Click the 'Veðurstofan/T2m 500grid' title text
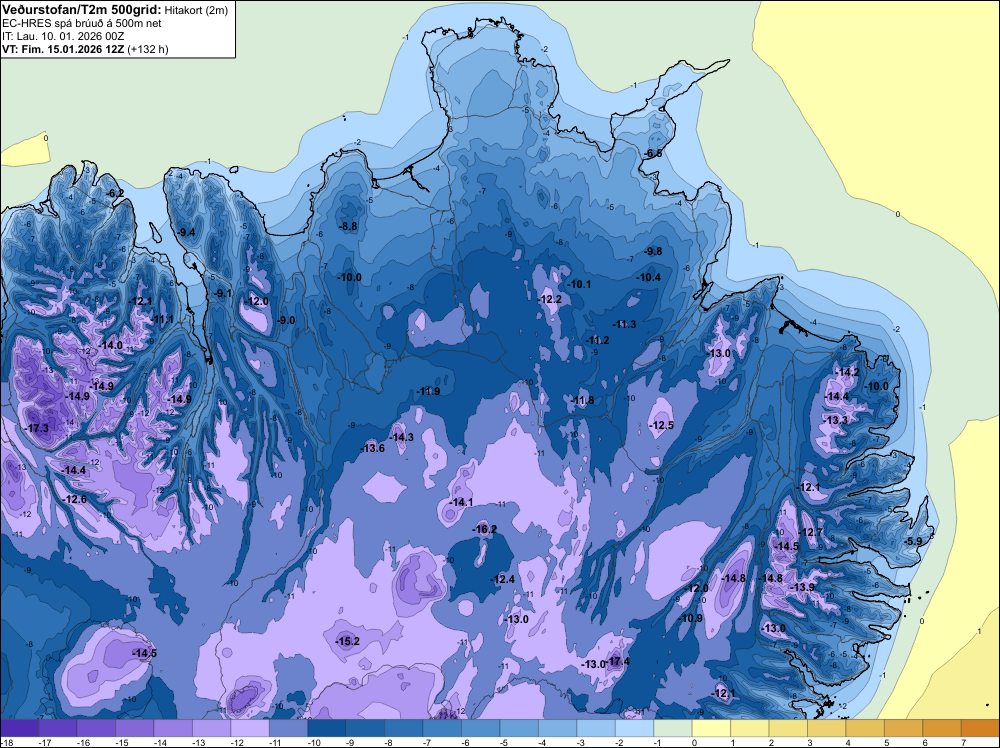The image size is (1000, 748). click(x=82, y=9)
